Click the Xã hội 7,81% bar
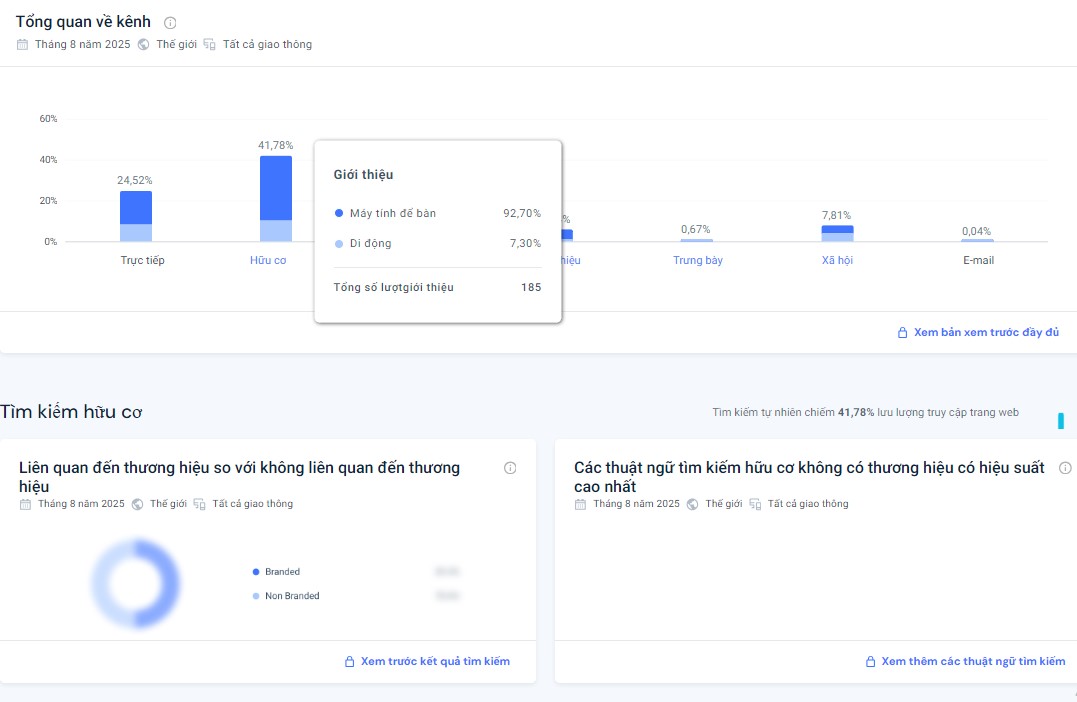The image size is (1077, 702). (x=837, y=234)
